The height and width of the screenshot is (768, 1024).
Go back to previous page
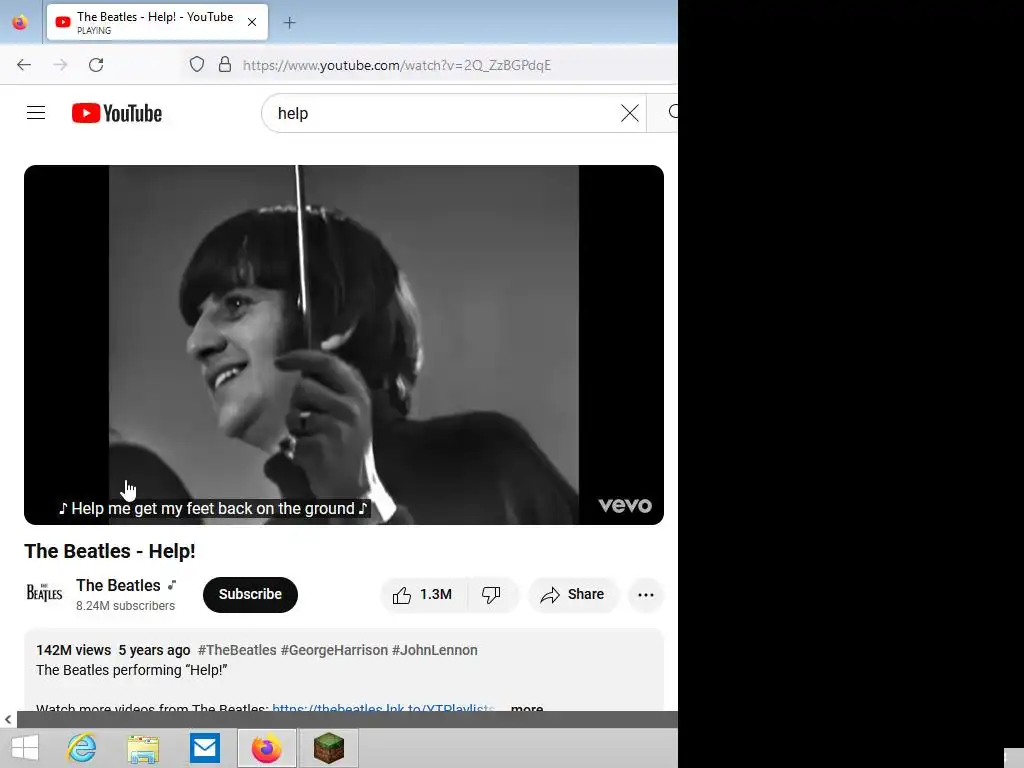pos(24,65)
